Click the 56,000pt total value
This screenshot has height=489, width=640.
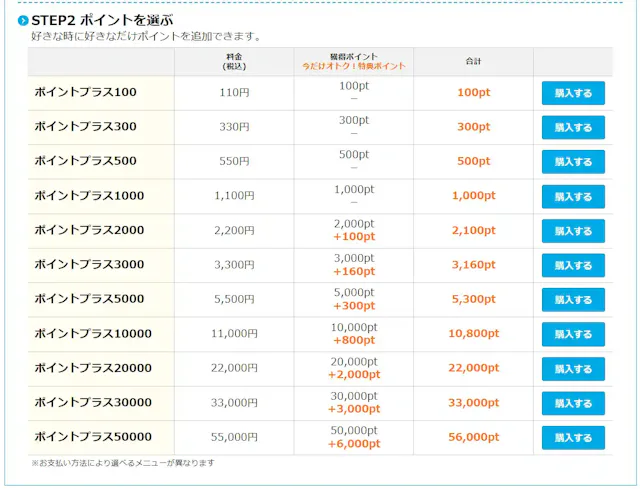pos(474,437)
